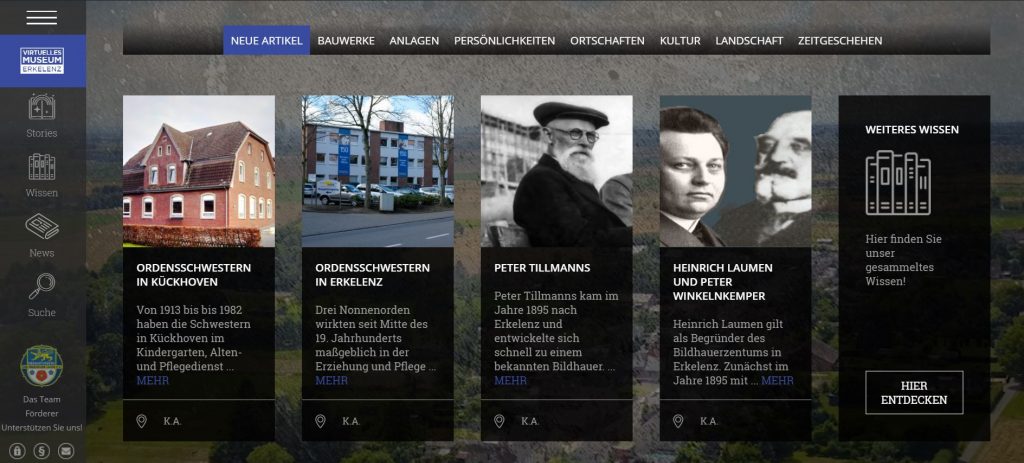Open the hamburger menu icon
Viewport: 1024px width, 463px height.
(x=42, y=18)
